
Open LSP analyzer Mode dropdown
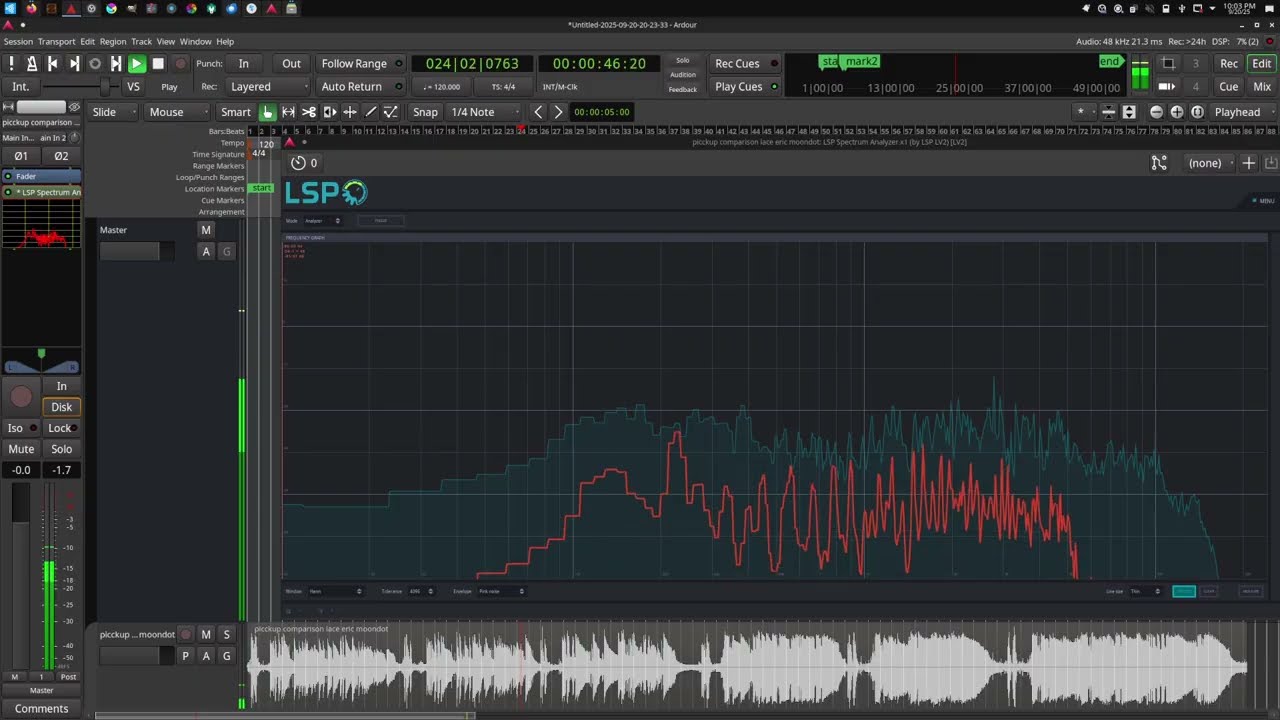pos(323,221)
